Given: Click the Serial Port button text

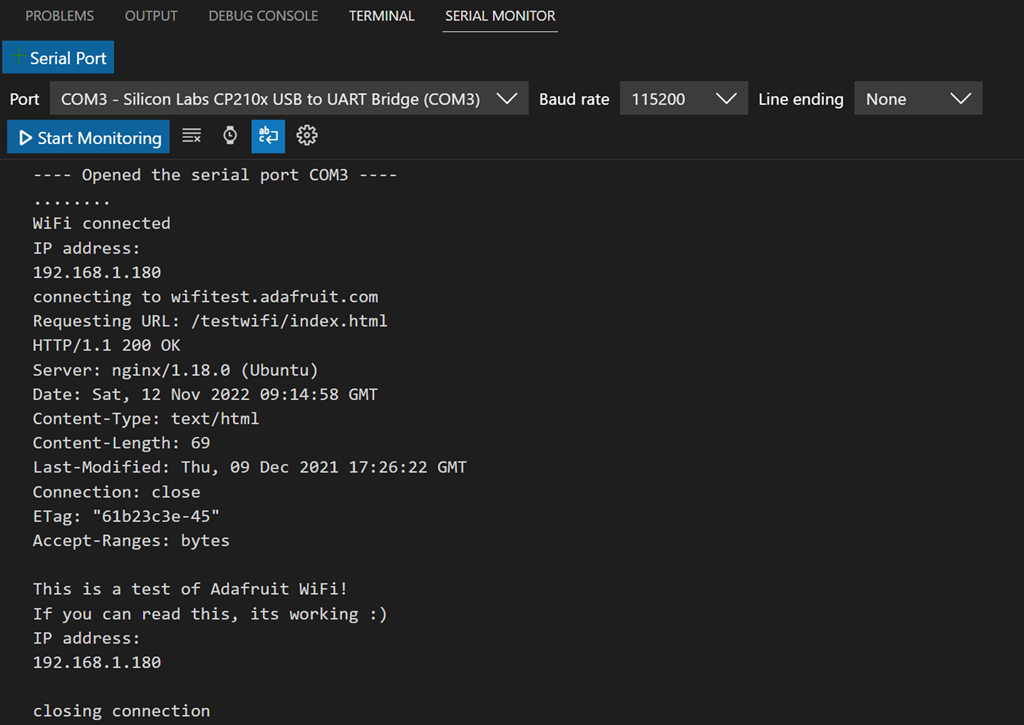Looking at the screenshot, I should [x=68, y=58].
